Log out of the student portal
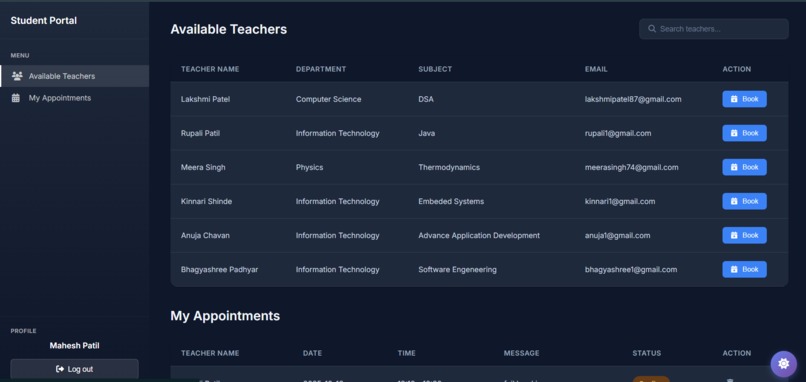The image size is (806, 382). pyautogui.click(x=75, y=369)
